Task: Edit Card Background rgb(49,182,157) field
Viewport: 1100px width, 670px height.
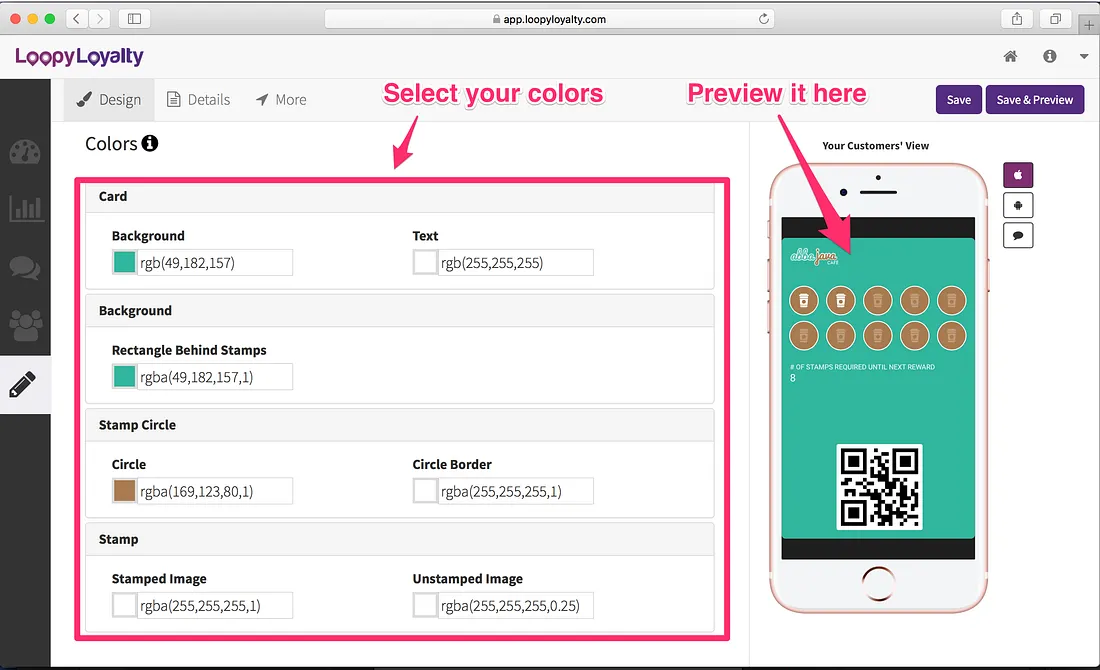Action: click(x=215, y=262)
